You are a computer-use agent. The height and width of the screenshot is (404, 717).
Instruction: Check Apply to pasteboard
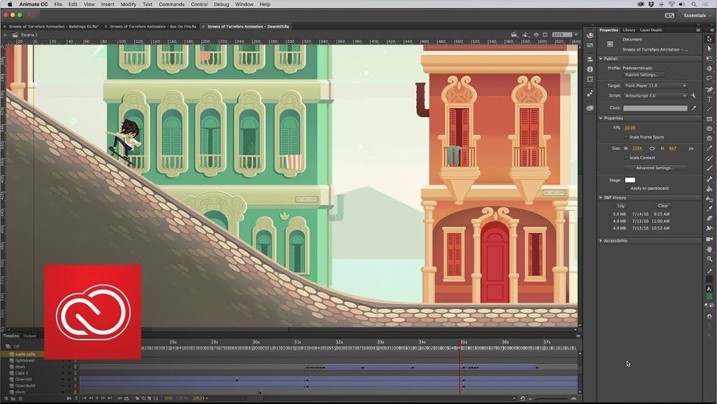pyautogui.click(x=627, y=188)
